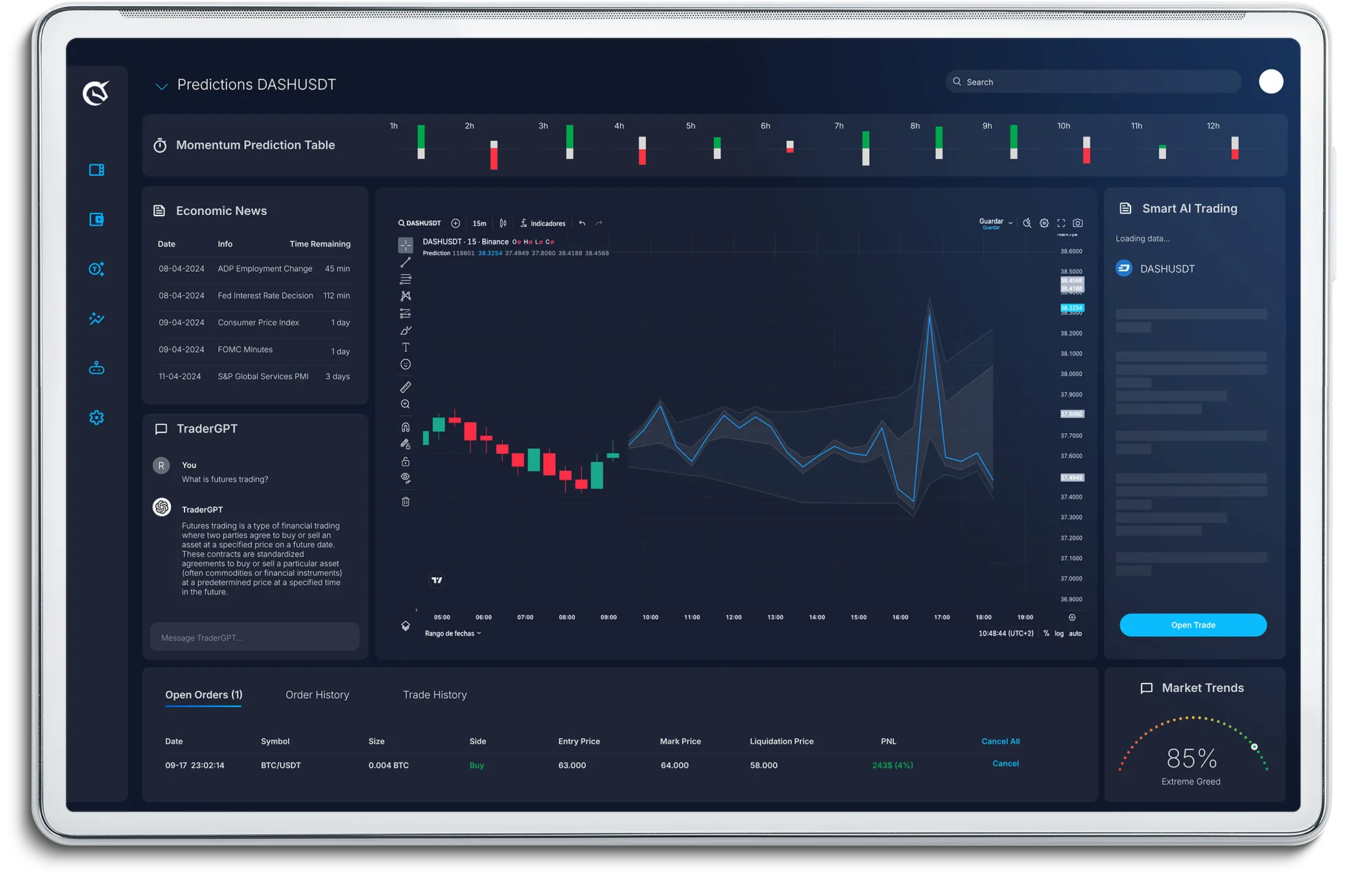Expand the Predictions DASHUSDT chevron
1372x882 pixels.
coord(162,86)
